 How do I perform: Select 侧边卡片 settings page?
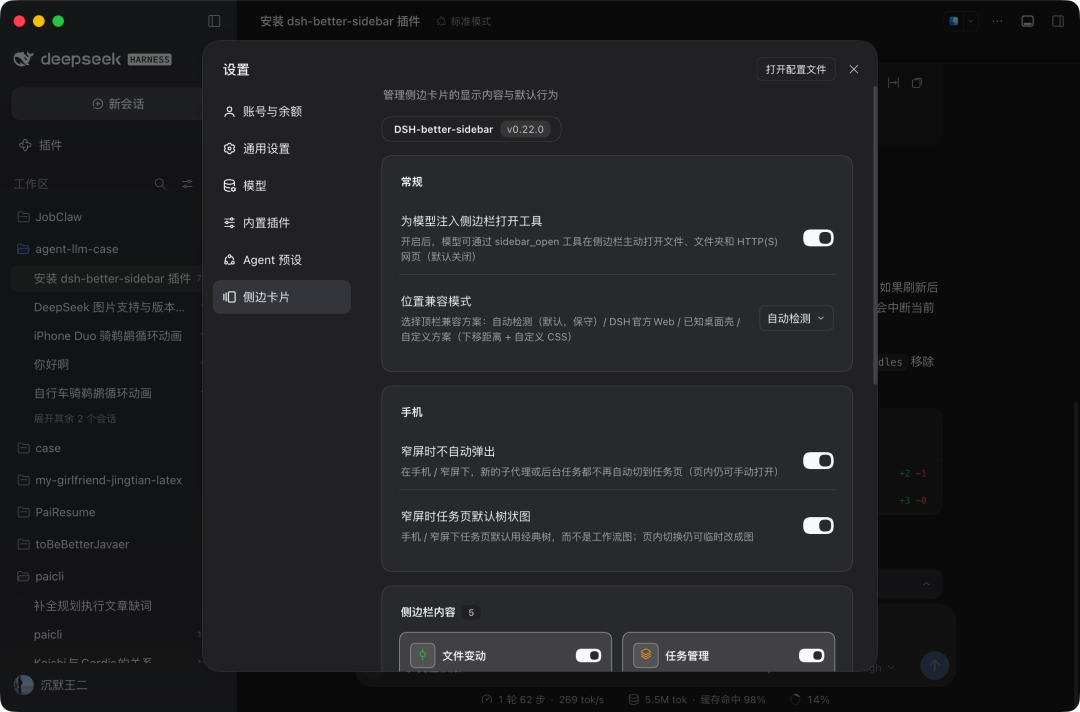point(282,297)
